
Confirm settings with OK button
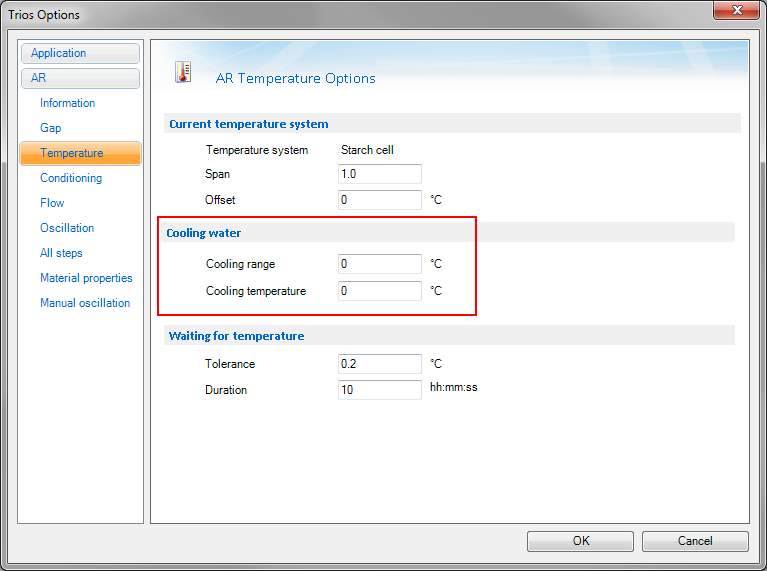580,541
